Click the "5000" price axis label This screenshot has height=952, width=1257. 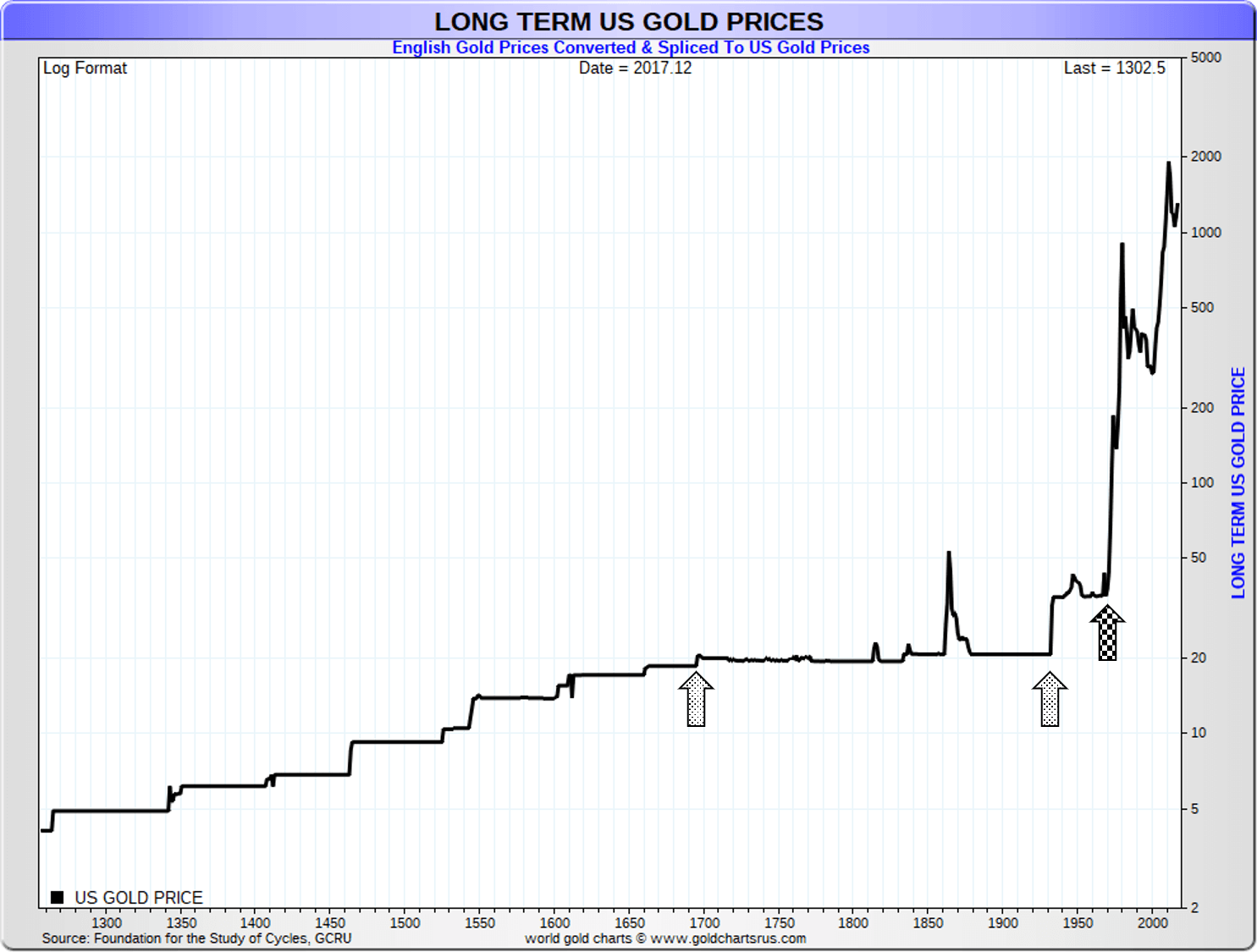pyautogui.click(x=1205, y=58)
